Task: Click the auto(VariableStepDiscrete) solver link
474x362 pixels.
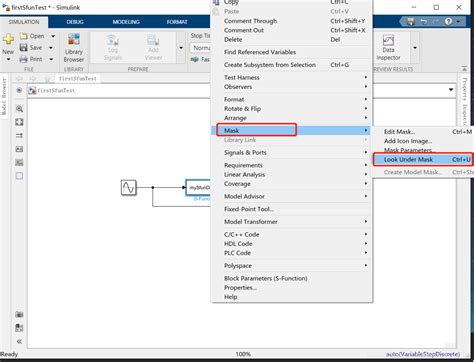Action: tap(423, 354)
